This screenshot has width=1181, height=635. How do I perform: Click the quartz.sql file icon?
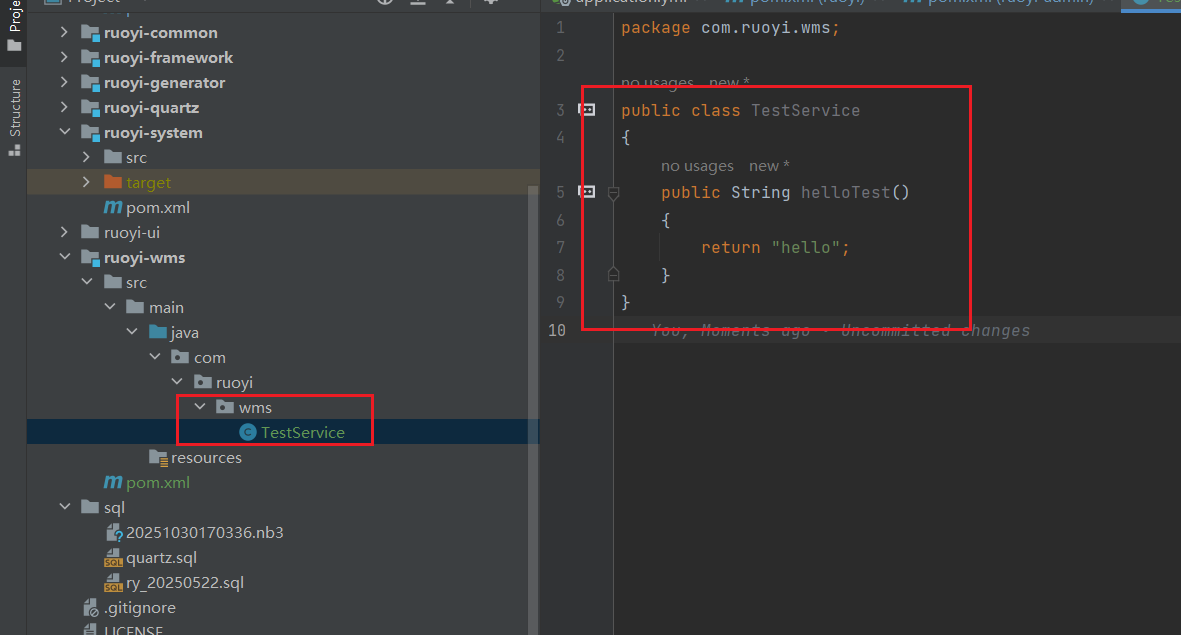click(x=114, y=558)
